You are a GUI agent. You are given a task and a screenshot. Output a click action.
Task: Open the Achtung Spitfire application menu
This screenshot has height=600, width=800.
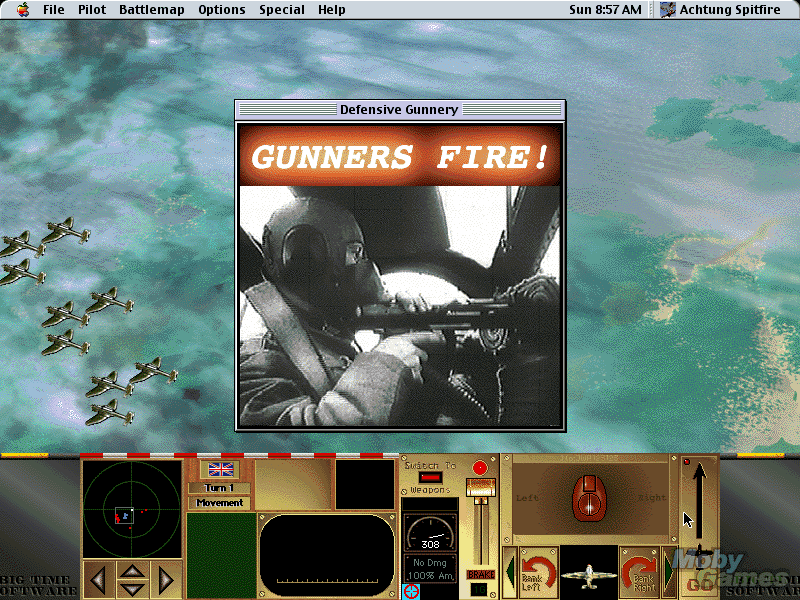pyautogui.click(x=720, y=10)
